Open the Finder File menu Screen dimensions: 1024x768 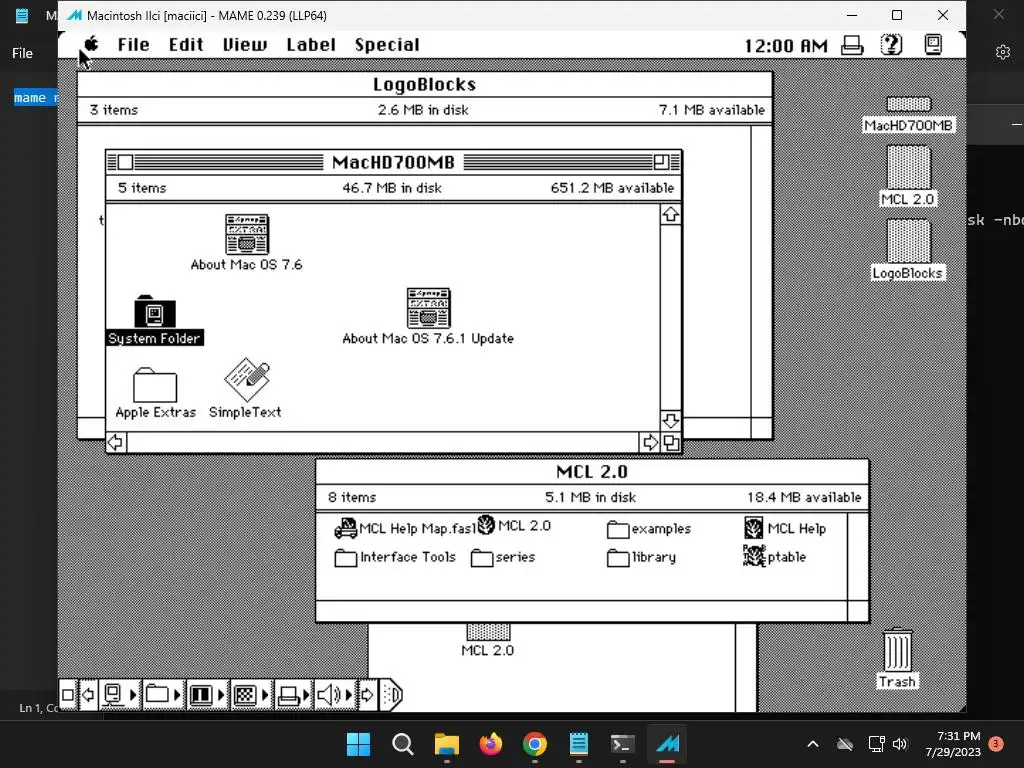tap(133, 44)
